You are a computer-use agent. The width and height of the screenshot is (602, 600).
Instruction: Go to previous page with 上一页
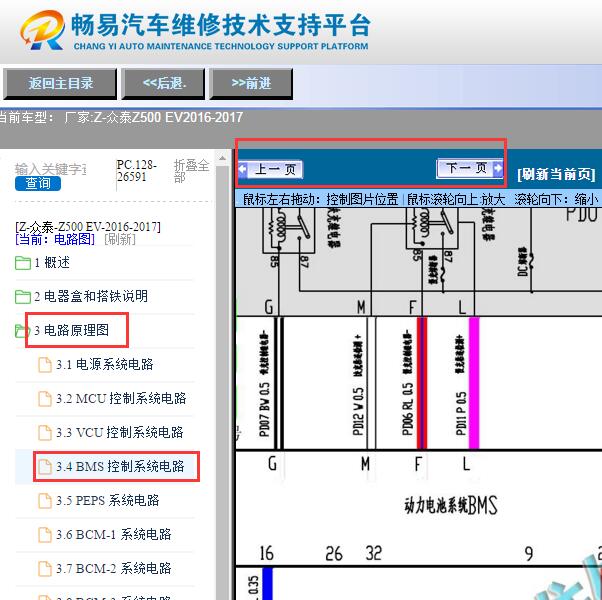point(270,169)
